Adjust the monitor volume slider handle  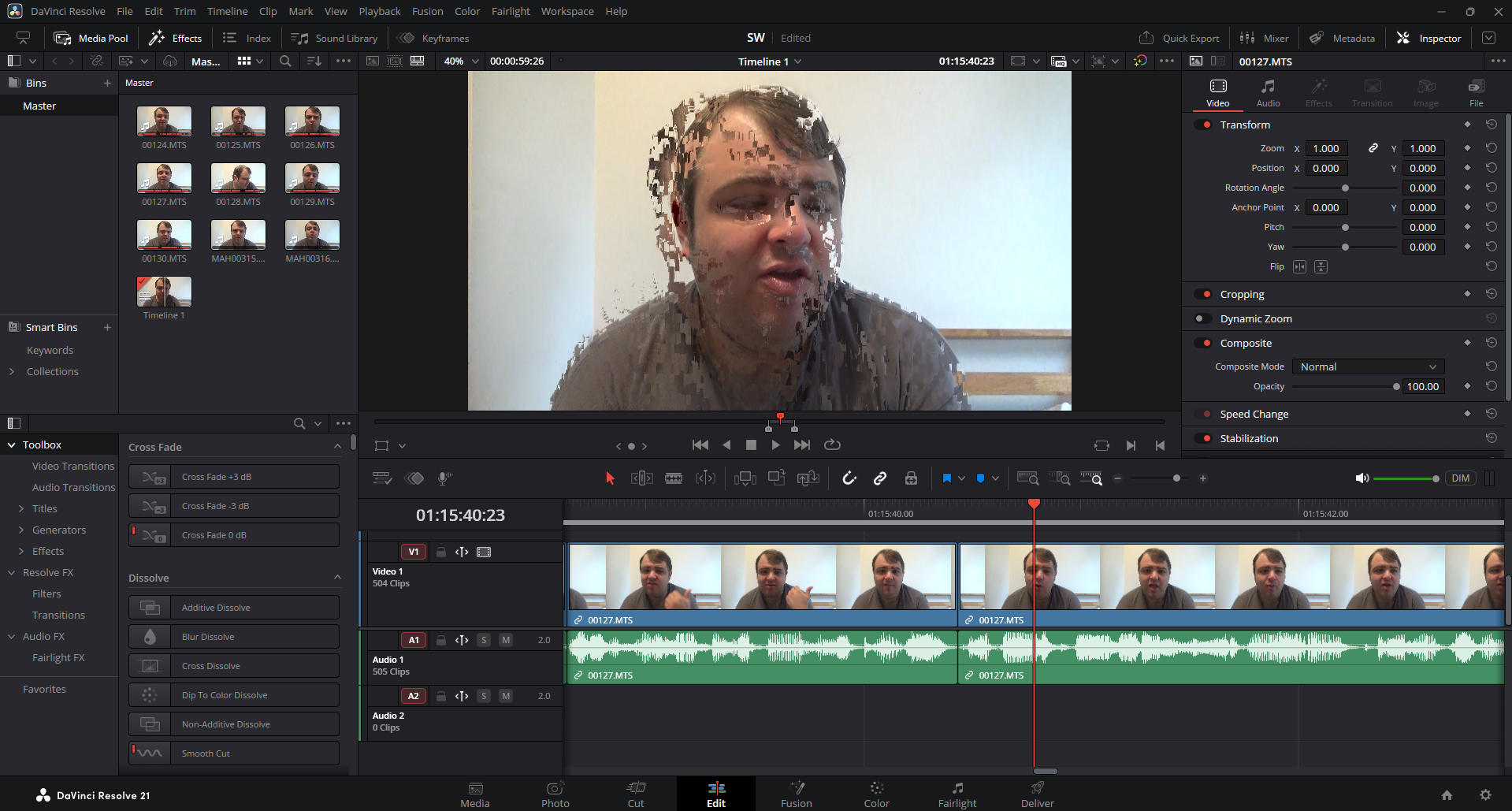coord(1436,478)
